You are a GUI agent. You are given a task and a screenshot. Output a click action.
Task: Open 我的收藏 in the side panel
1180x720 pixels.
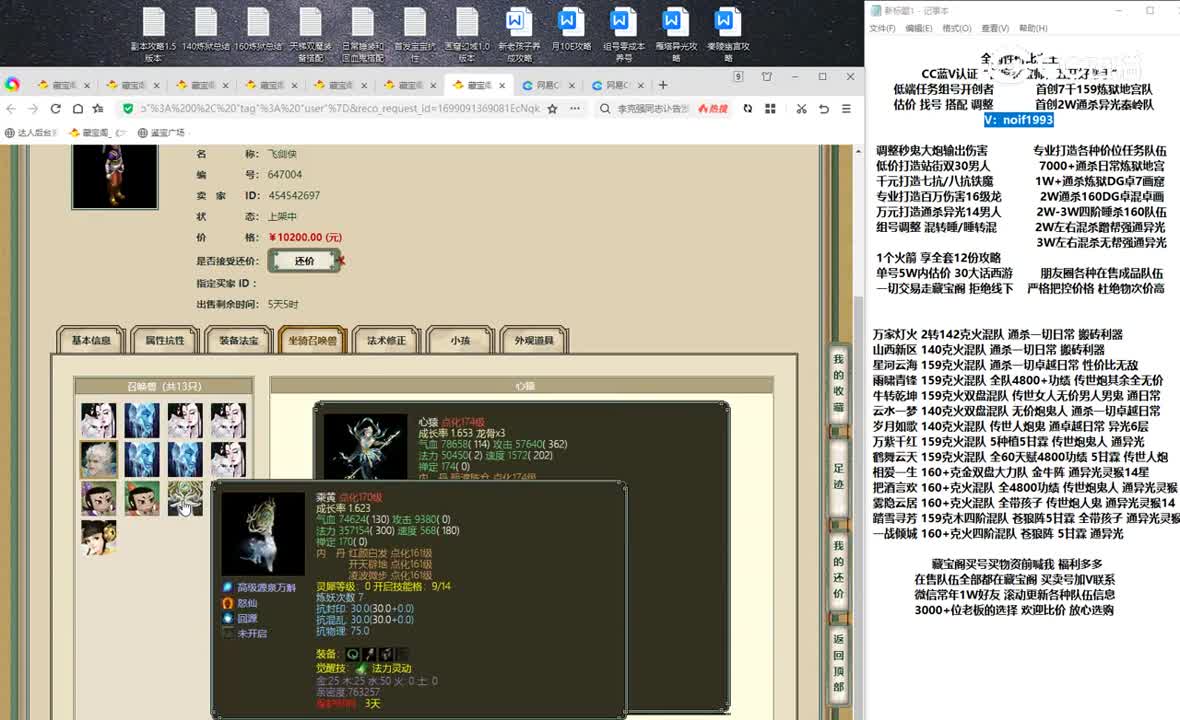[x=838, y=384]
